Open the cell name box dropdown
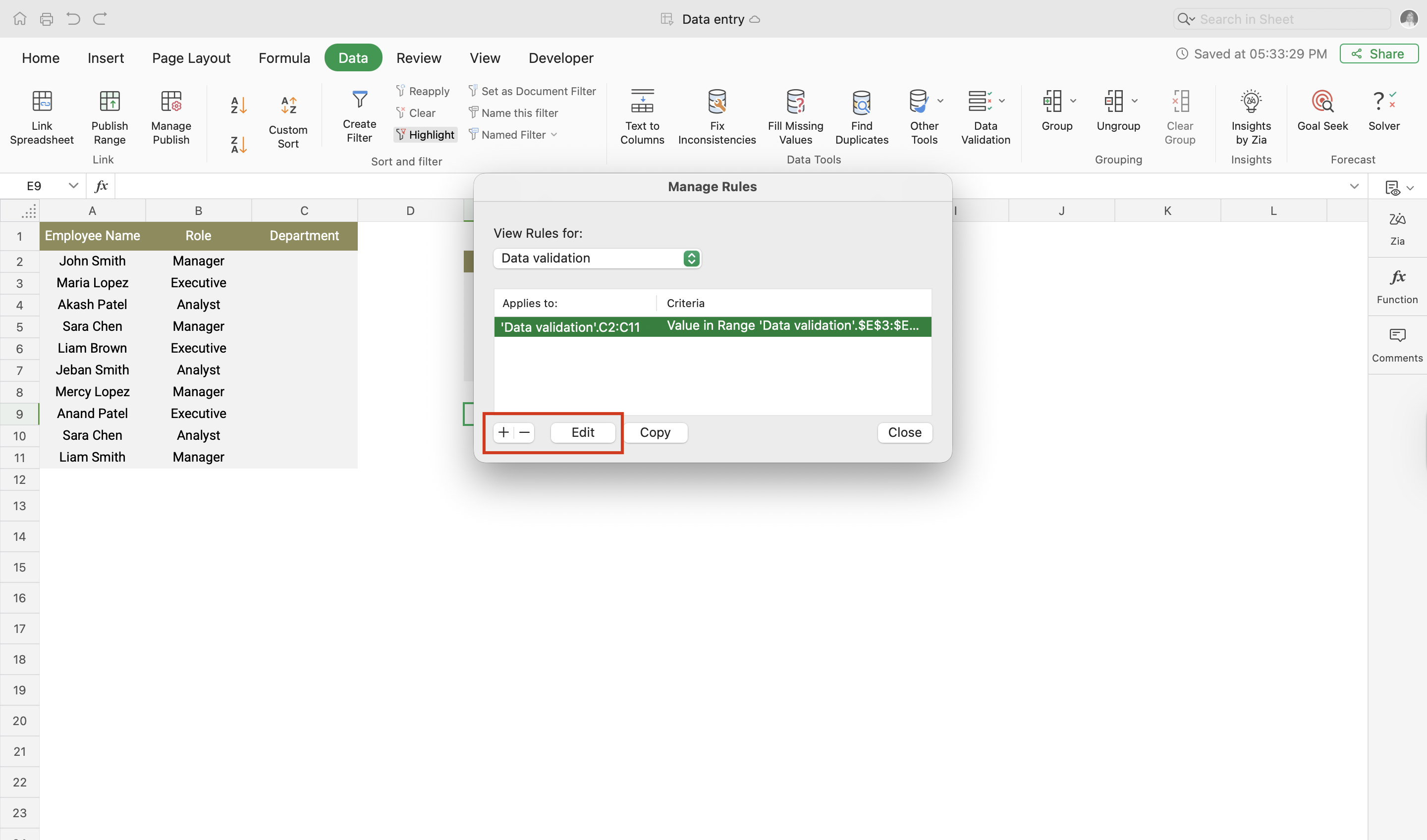Screen dimensions: 1427x840 click(73, 186)
